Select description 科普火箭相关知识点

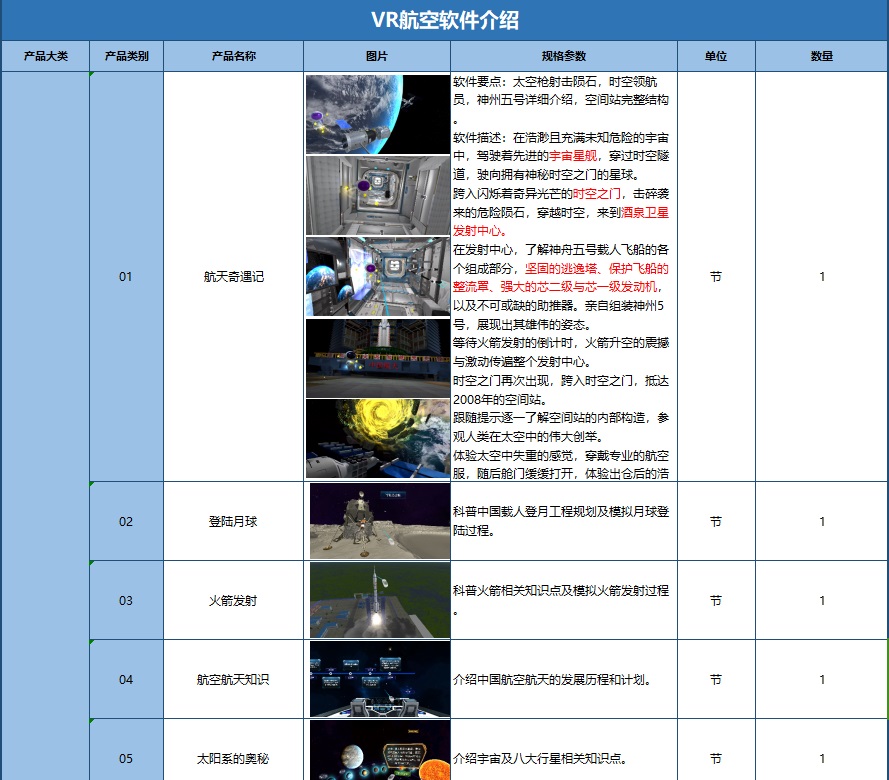pyautogui.click(x=564, y=600)
